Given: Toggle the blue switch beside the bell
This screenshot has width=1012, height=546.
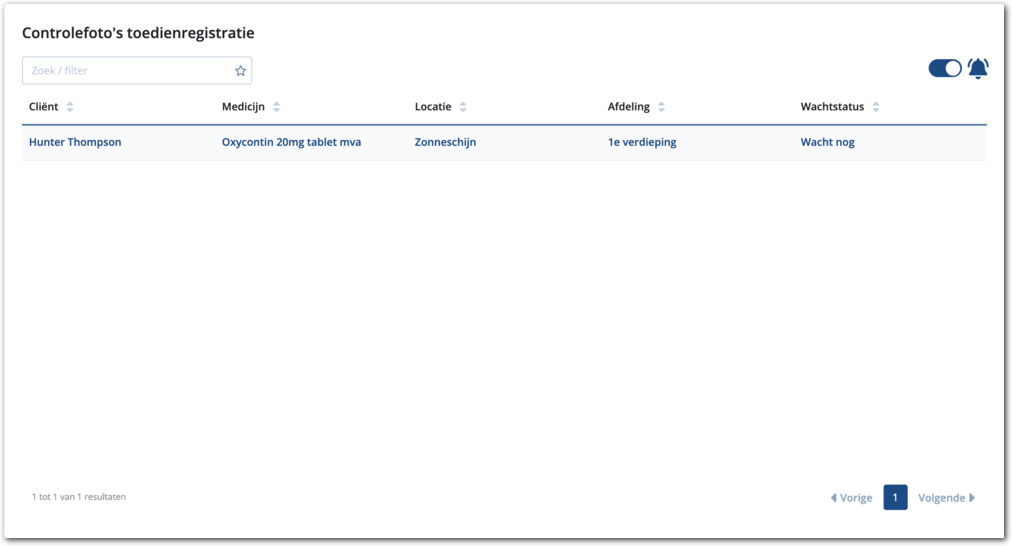Looking at the screenshot, I should click(944, 68).
